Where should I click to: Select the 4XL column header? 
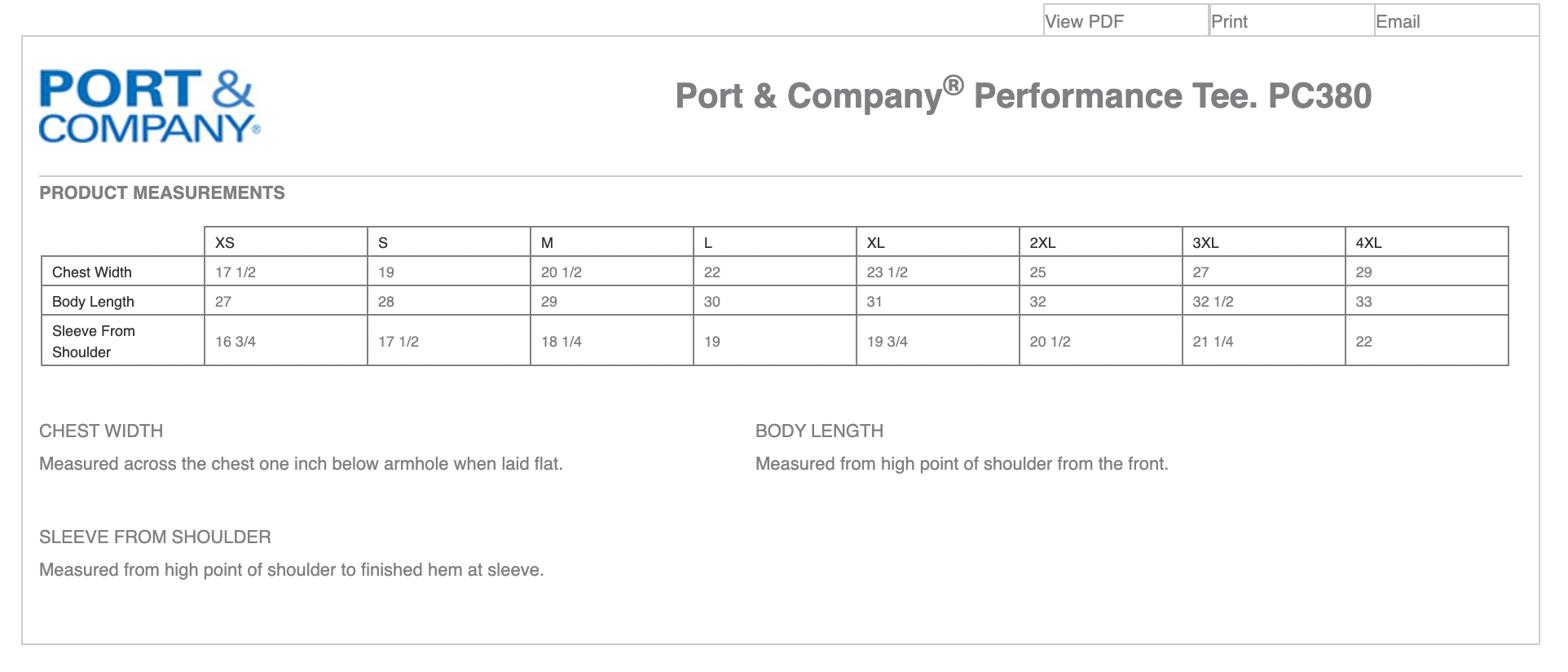point(1368,243)
